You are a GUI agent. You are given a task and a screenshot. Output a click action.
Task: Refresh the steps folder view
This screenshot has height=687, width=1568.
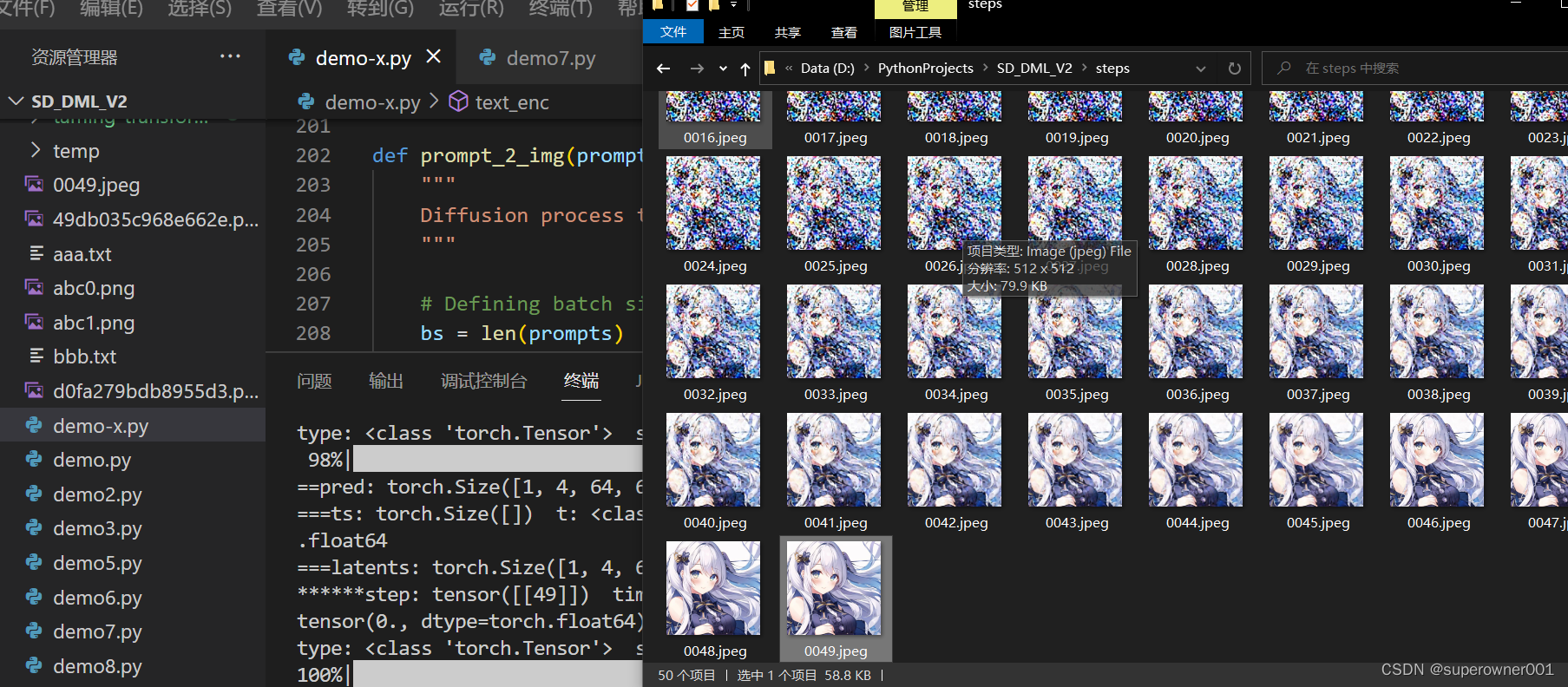[1235, 69]
